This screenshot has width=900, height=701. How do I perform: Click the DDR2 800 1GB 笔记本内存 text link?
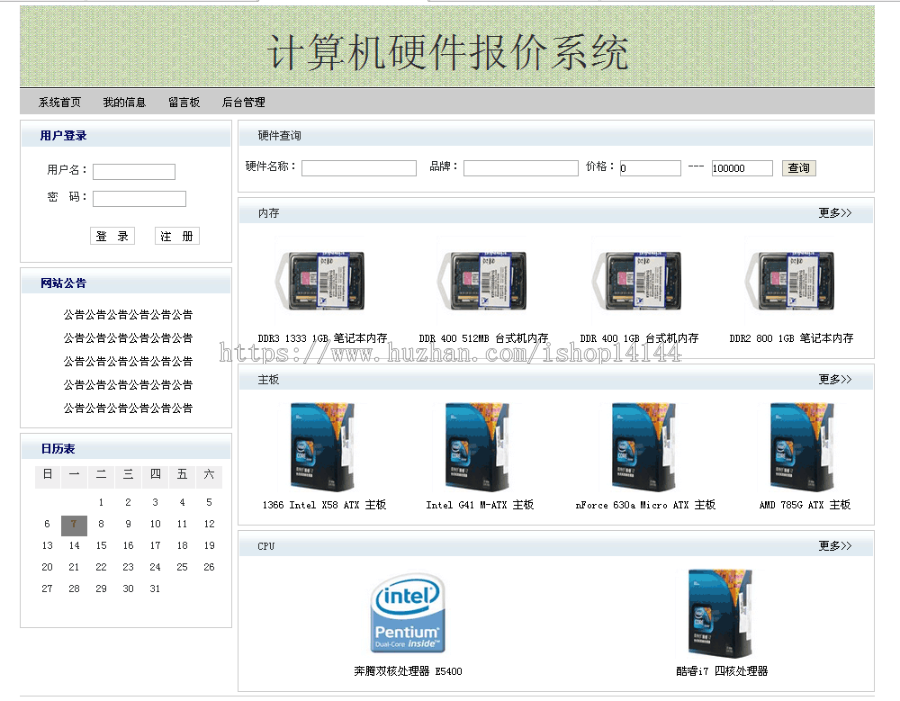(x=792, y=338)
